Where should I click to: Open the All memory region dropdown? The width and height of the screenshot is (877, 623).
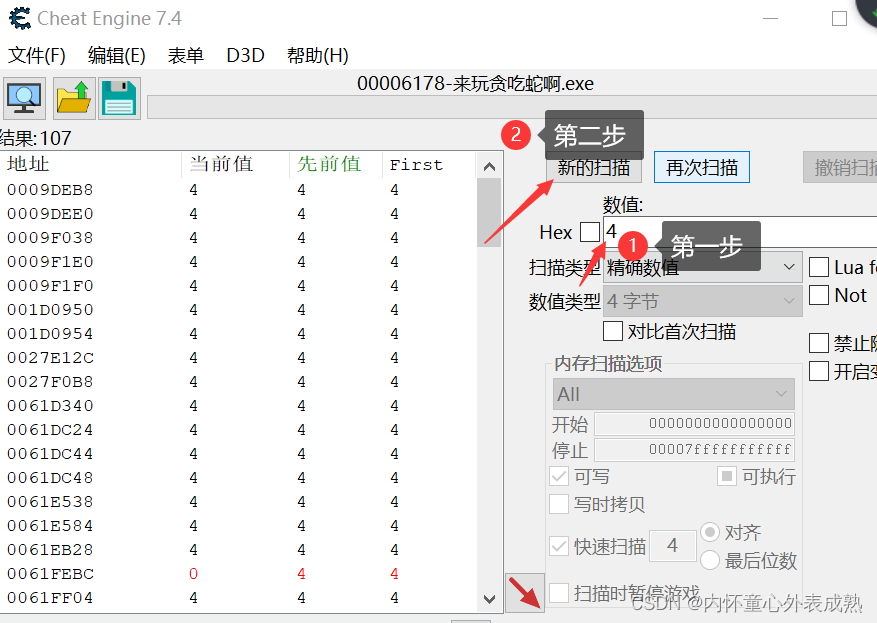tap(674, 394)
